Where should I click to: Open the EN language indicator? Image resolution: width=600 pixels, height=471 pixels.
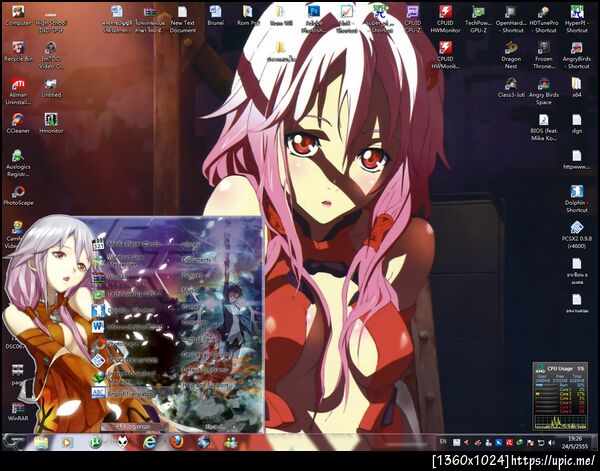tap(443, 442)
